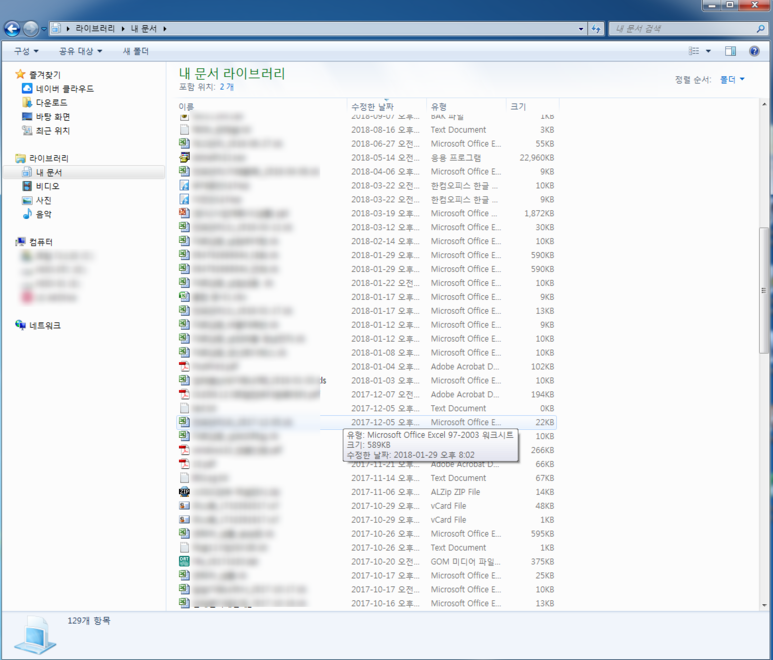Click the 응용 프로그램 file icon (22,960KB)

click(184, 158)
